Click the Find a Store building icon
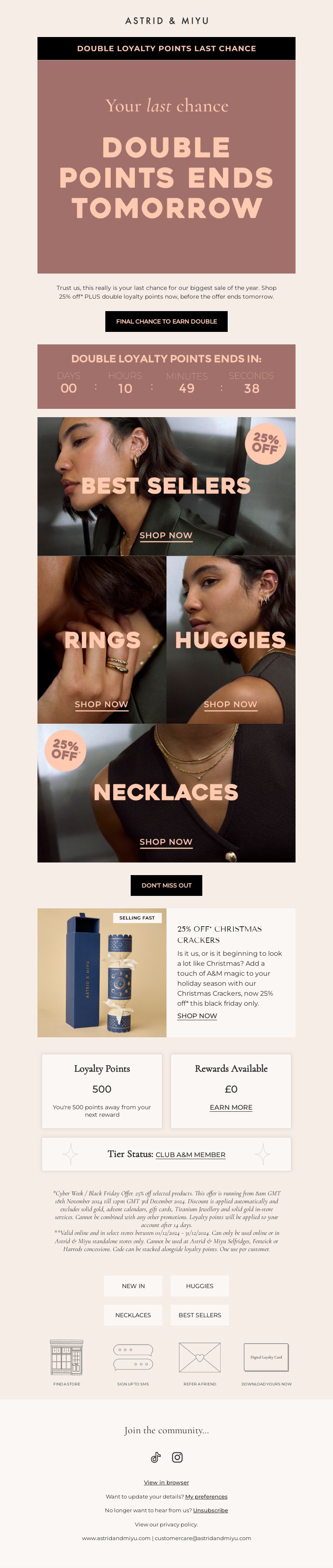 [66, 1357]
